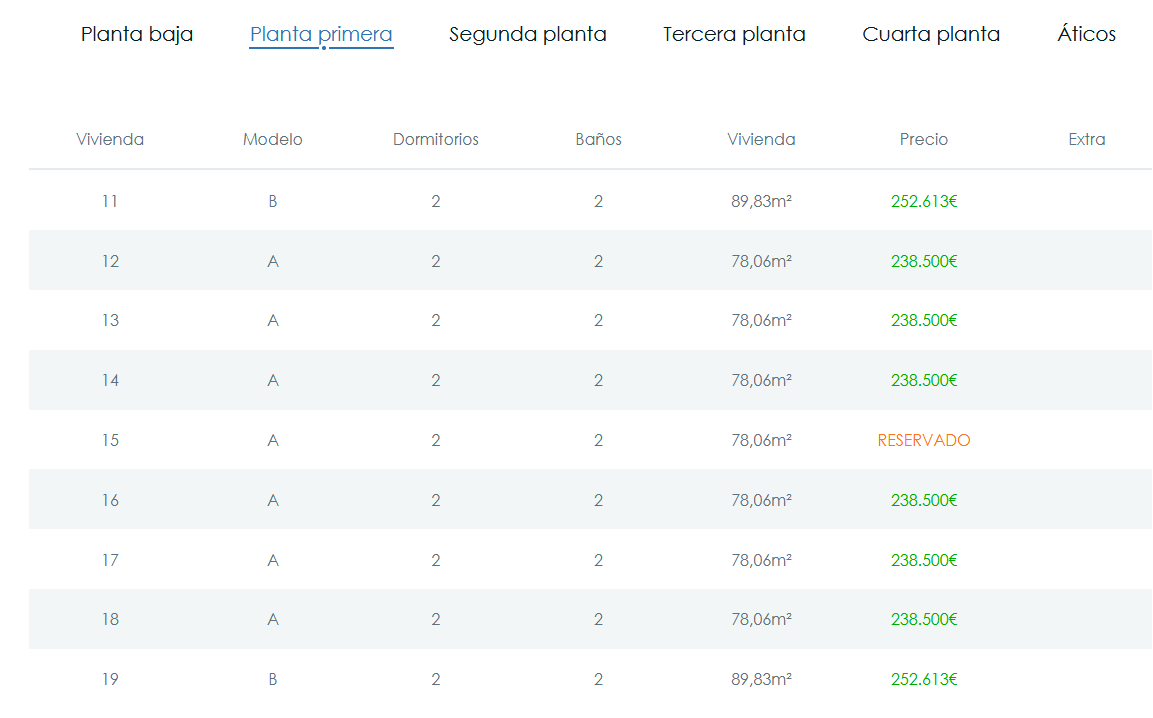
Task: Click the Extra column header
Action: tap(1086, 139)
